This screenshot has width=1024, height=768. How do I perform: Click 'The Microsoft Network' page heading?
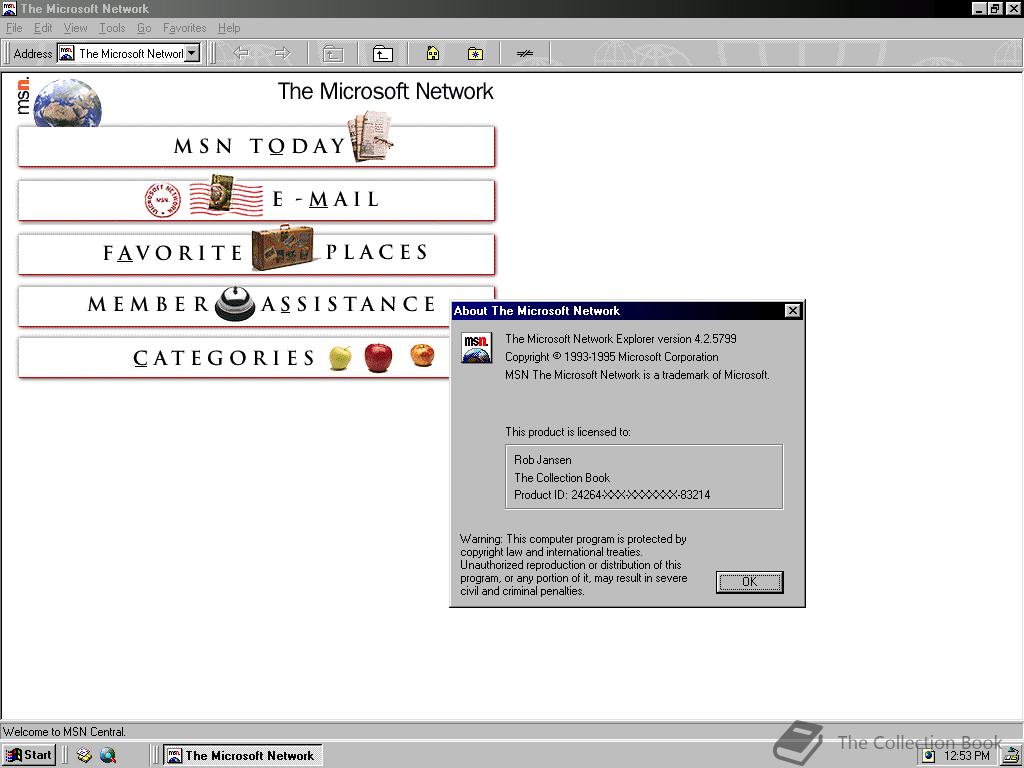tap(385, 91)
